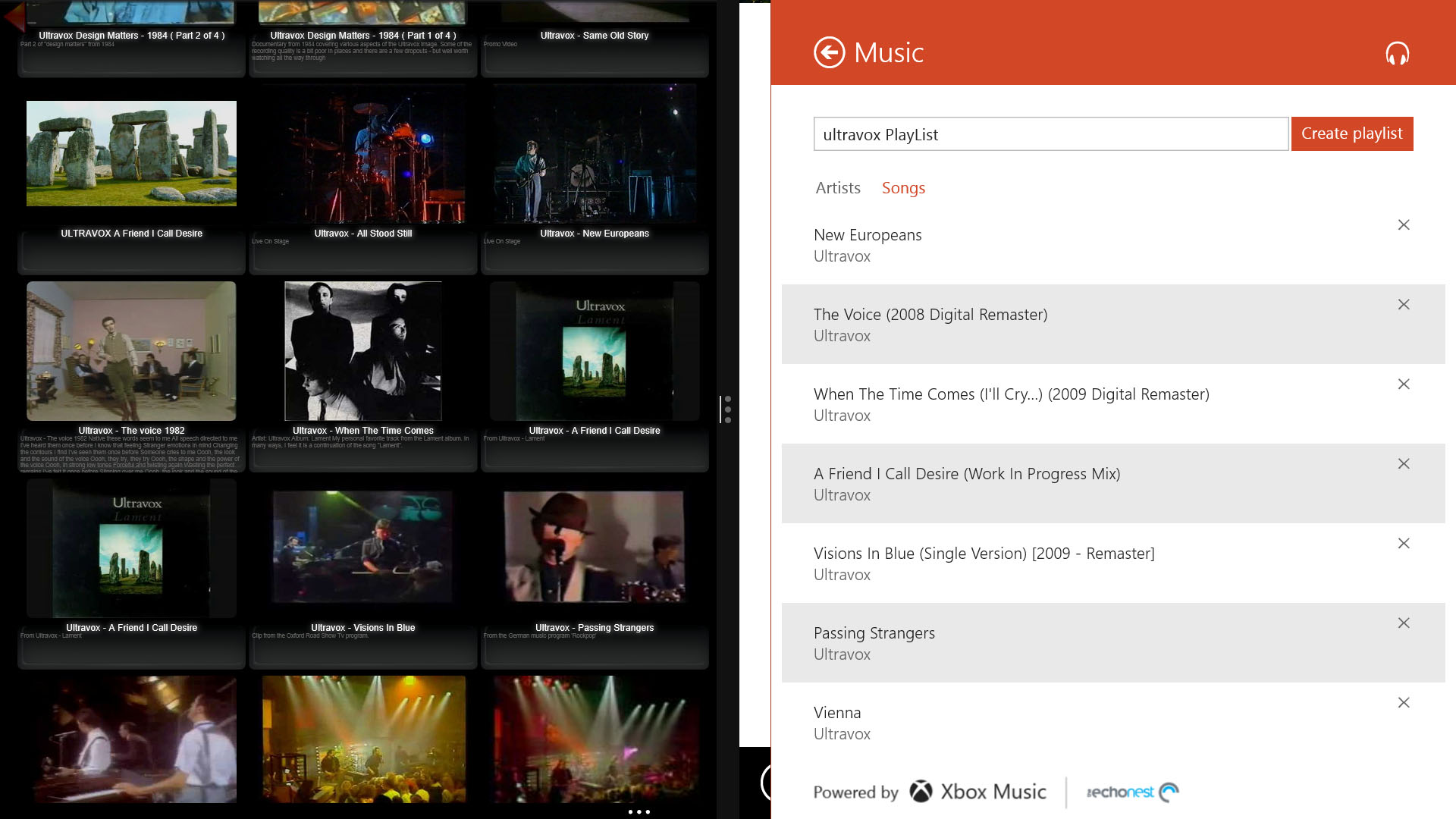Image resolution: width=1456 pixels, height=819 pixels.
Task: Click the red back arrow in video app
Action: (14, 17)
